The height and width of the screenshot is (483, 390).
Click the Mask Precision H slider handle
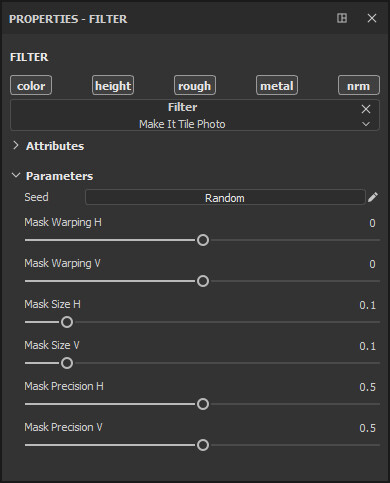click(203, 404)
